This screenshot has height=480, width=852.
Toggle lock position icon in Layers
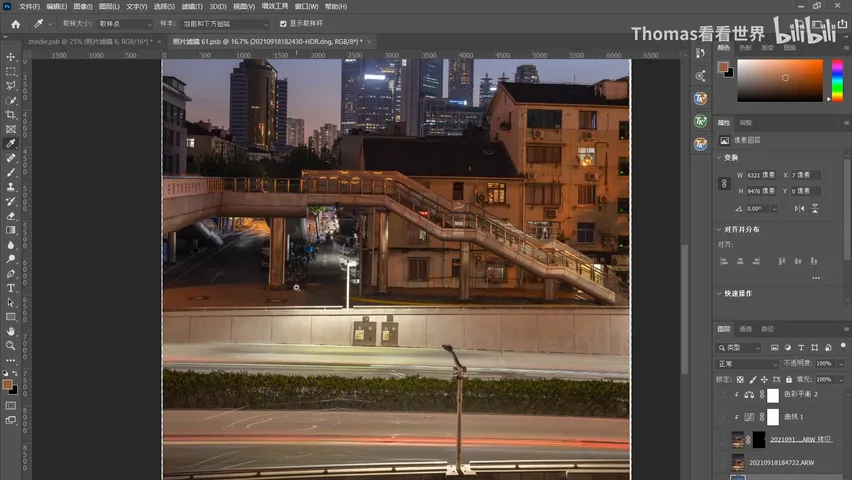[x=765, y=379]
